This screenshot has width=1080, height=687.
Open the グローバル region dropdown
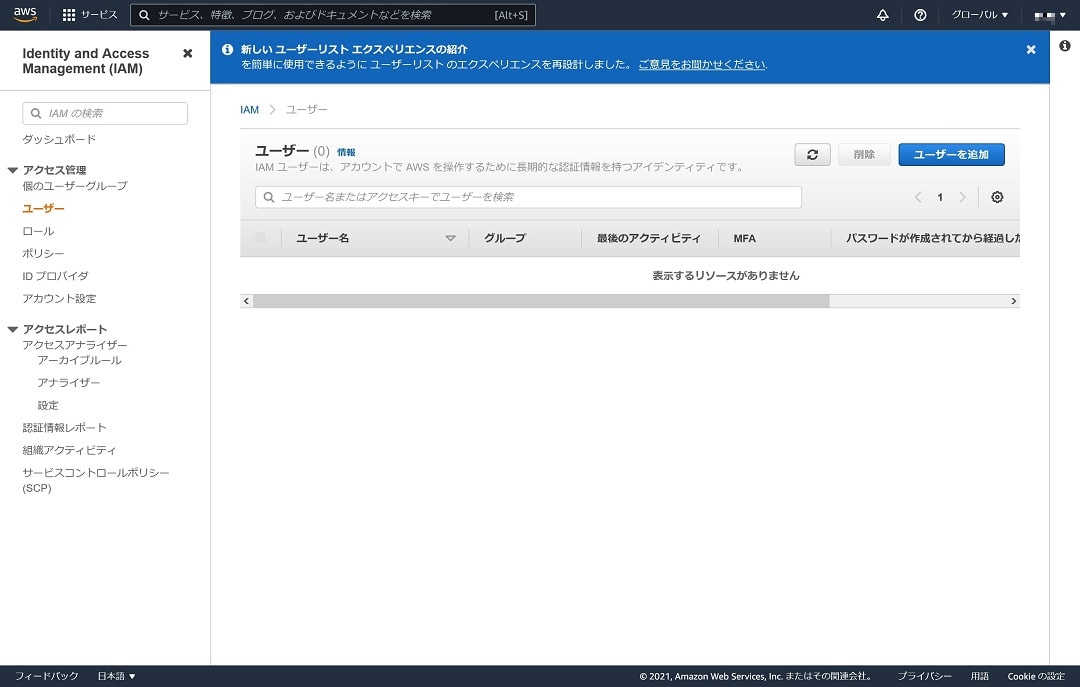click(x=979, y=14)
